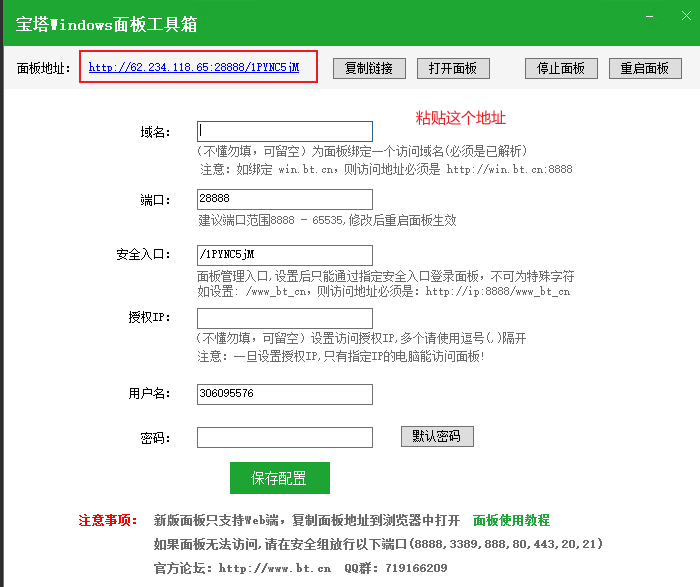Screen dimensions: 700x587
Task: Click the 端口: label
Action: point(155,200)
